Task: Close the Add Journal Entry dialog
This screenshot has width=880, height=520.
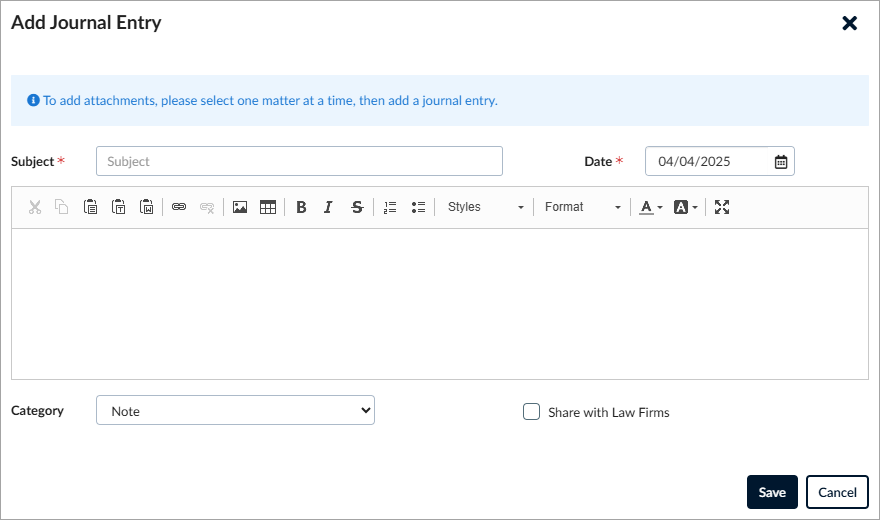Action: [x=850, y=23]
